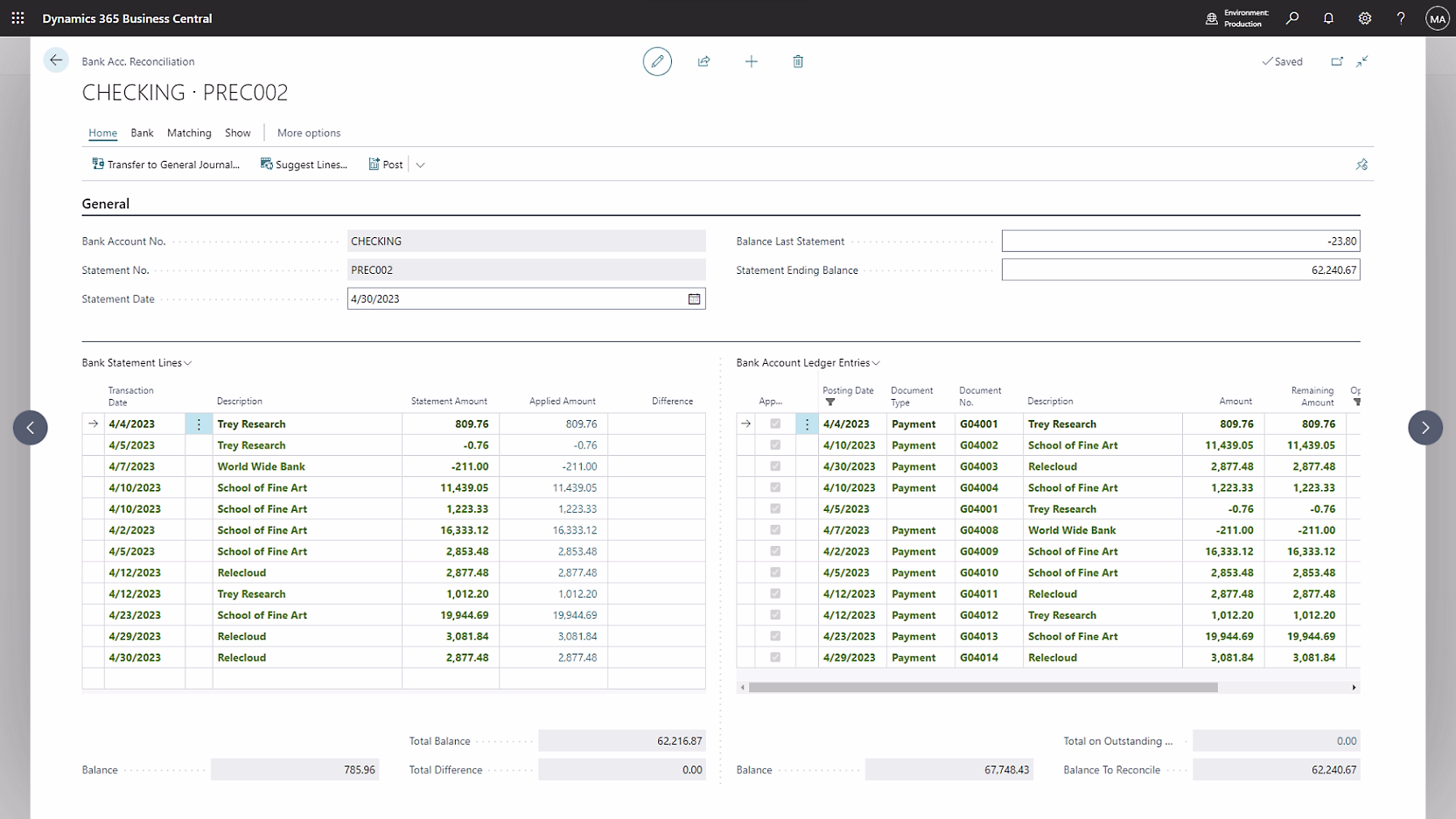Screen dimensions: 1456x819
Task: Click Suggest Lines button
Action: 304,164
